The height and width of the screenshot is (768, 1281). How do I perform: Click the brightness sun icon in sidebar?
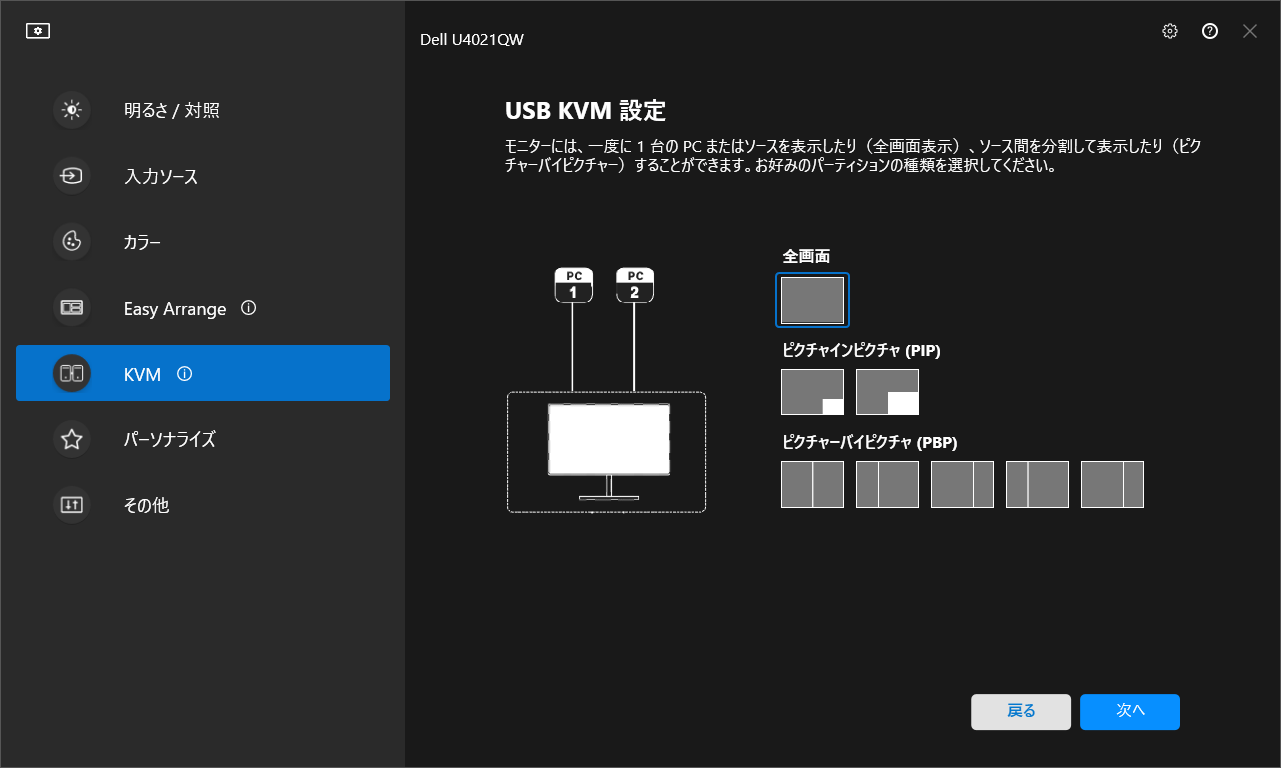click(72, 110)
